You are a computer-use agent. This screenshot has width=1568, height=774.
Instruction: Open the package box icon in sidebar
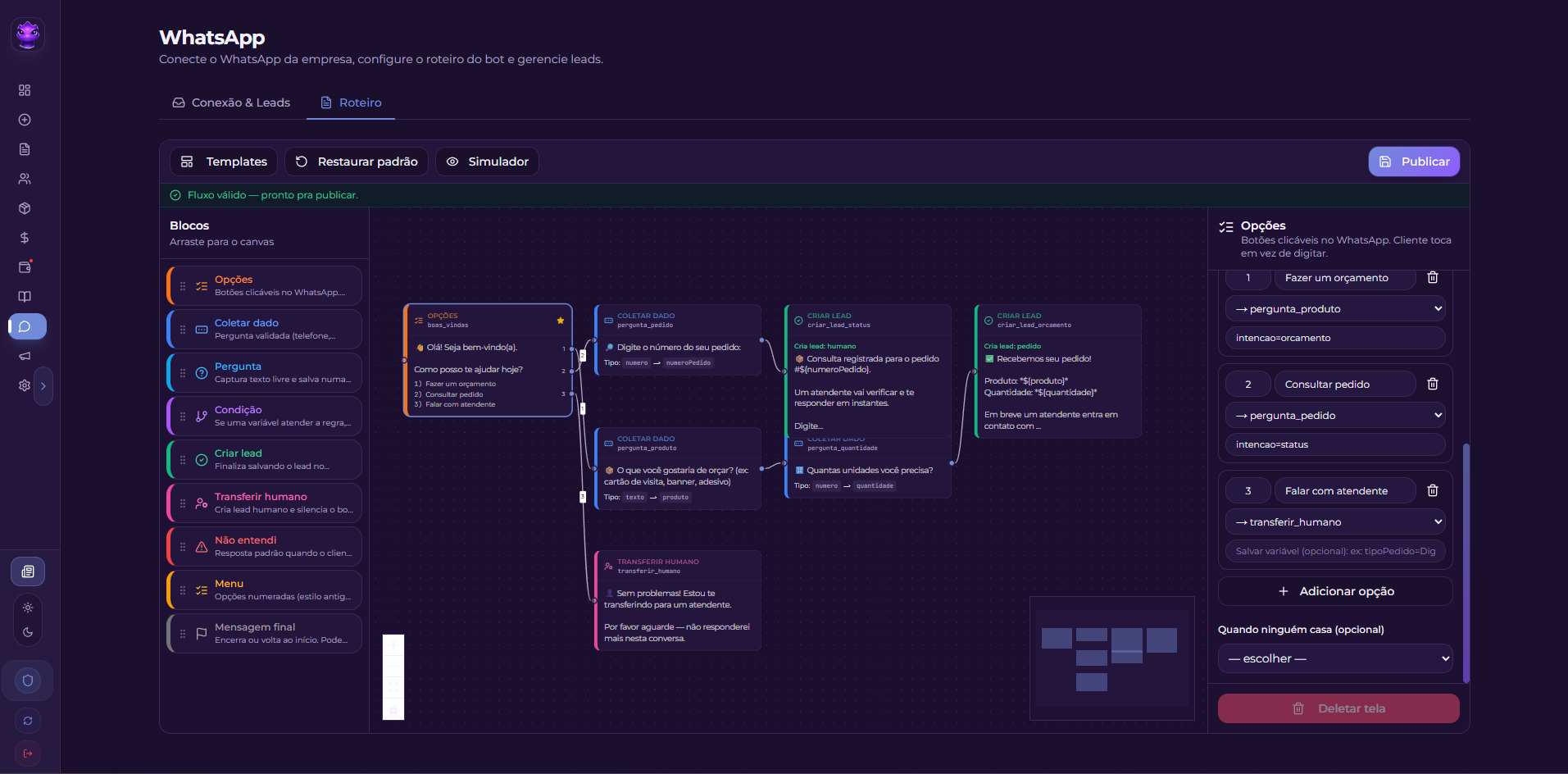point(25,208)
